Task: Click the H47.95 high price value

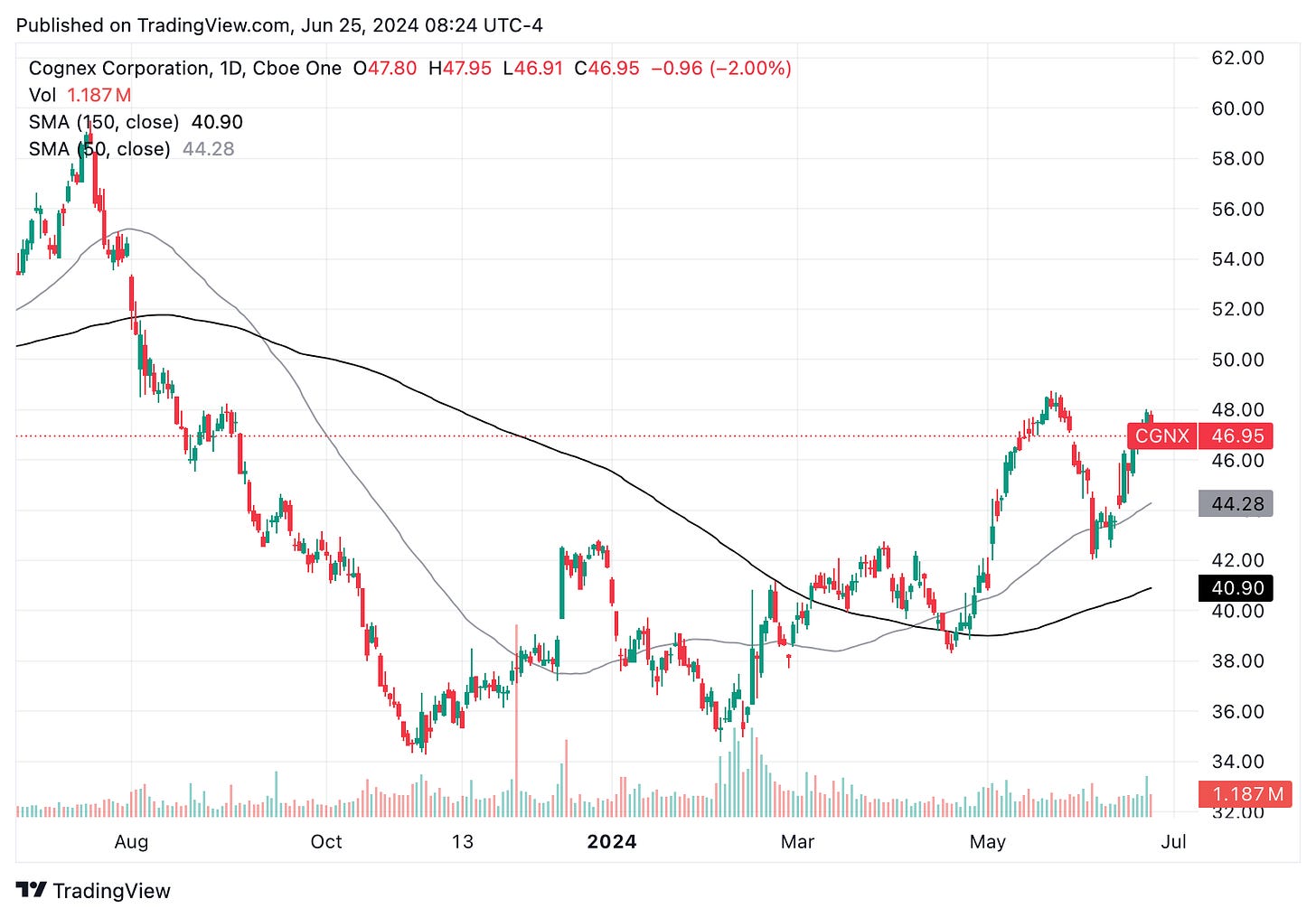Action: pyautogui.click(x=460, y=69)
